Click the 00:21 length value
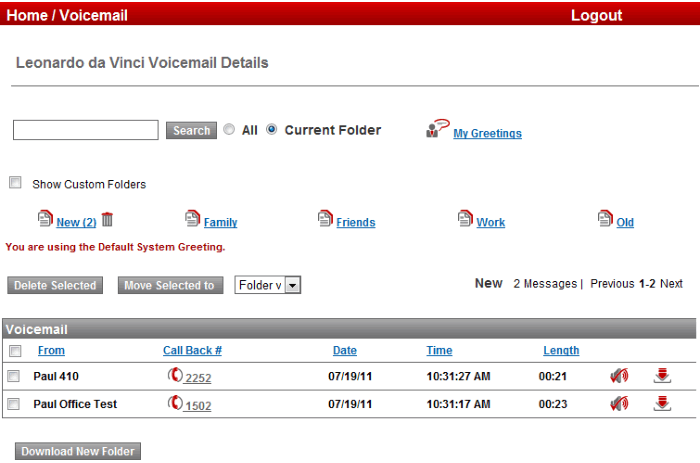The height and width of the screenshot is (463, 700). tap(553, 376)
